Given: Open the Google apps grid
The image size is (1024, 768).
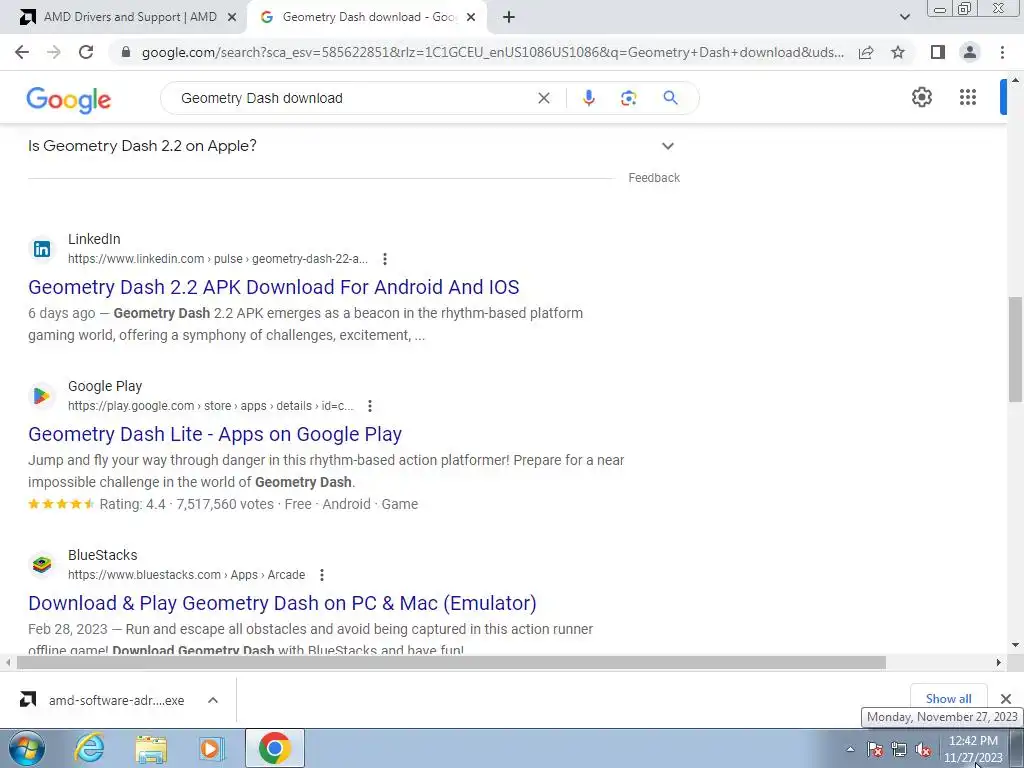Looking at the screenshot, I should pos(968,97).
